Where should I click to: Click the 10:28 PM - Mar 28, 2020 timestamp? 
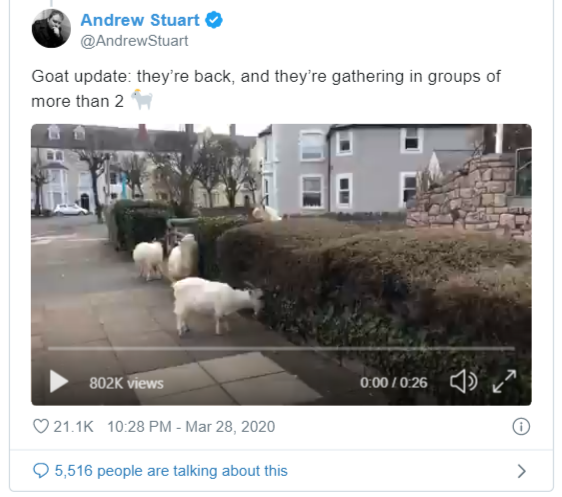[191, 426]
